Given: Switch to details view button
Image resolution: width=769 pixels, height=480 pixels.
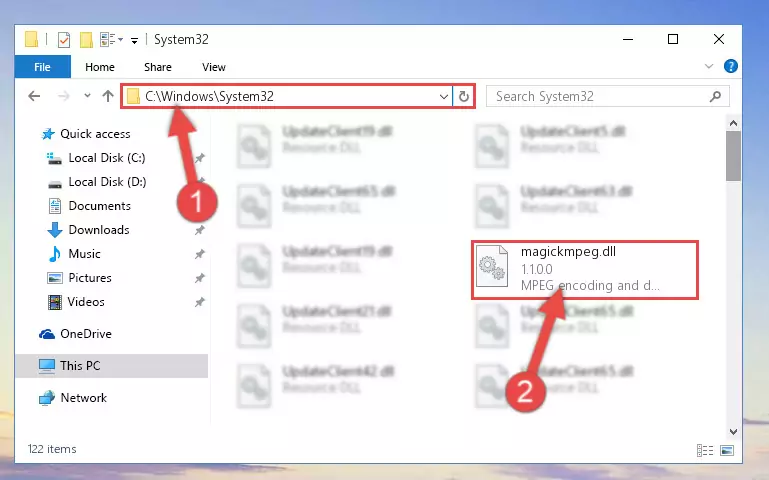Looking at the screenshot, I should click(705, 450).
